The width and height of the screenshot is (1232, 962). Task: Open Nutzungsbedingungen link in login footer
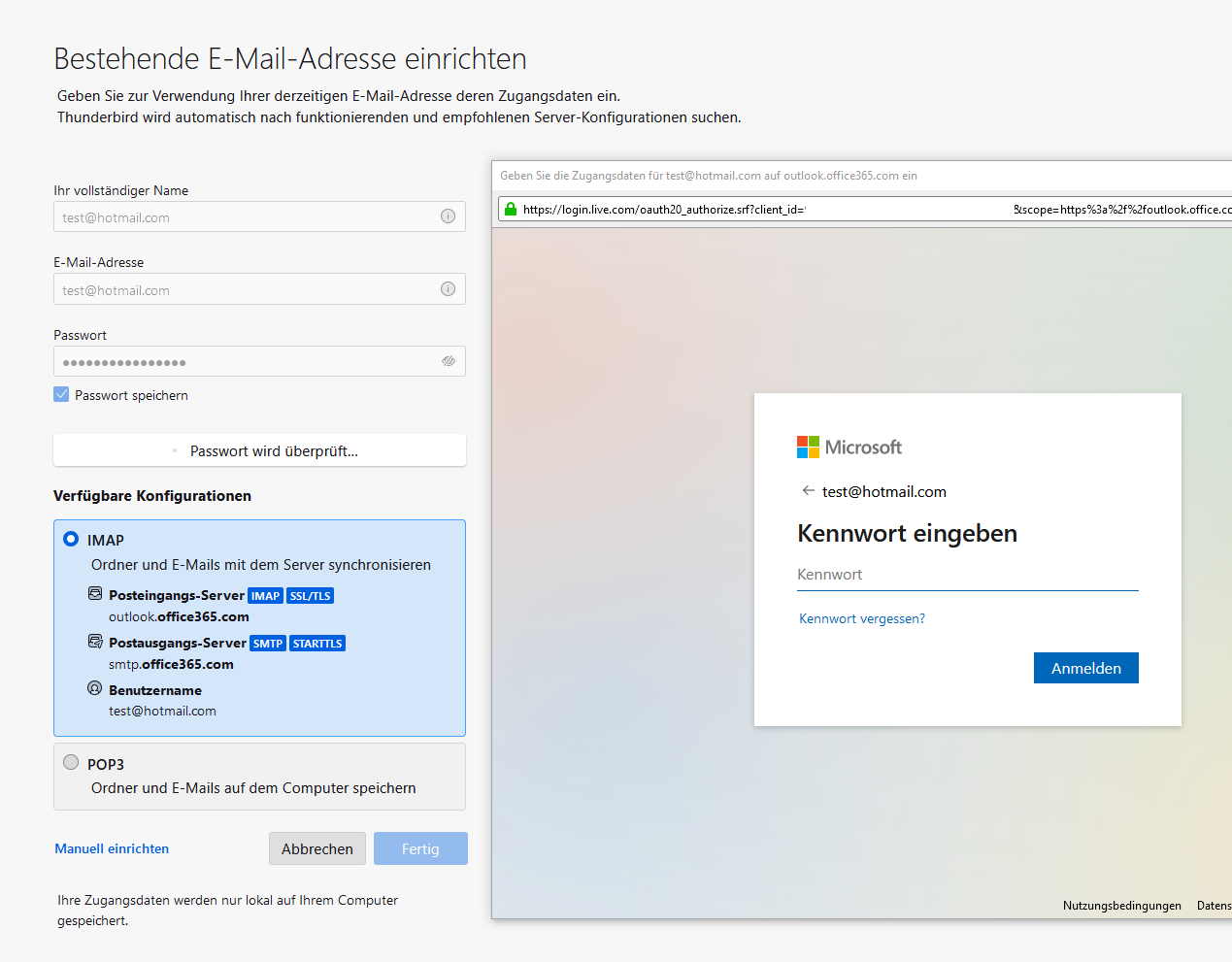pyautogui.click(x=1122, y=906)
